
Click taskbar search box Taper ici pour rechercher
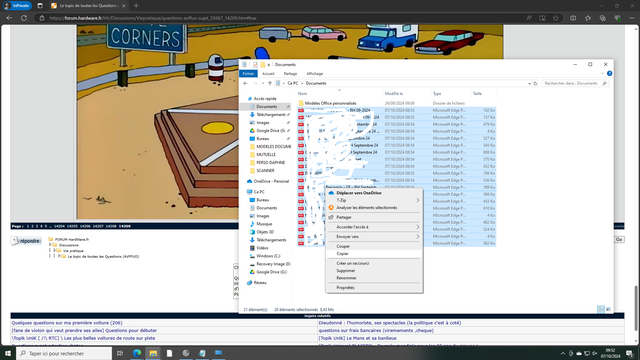pos(64,353)
